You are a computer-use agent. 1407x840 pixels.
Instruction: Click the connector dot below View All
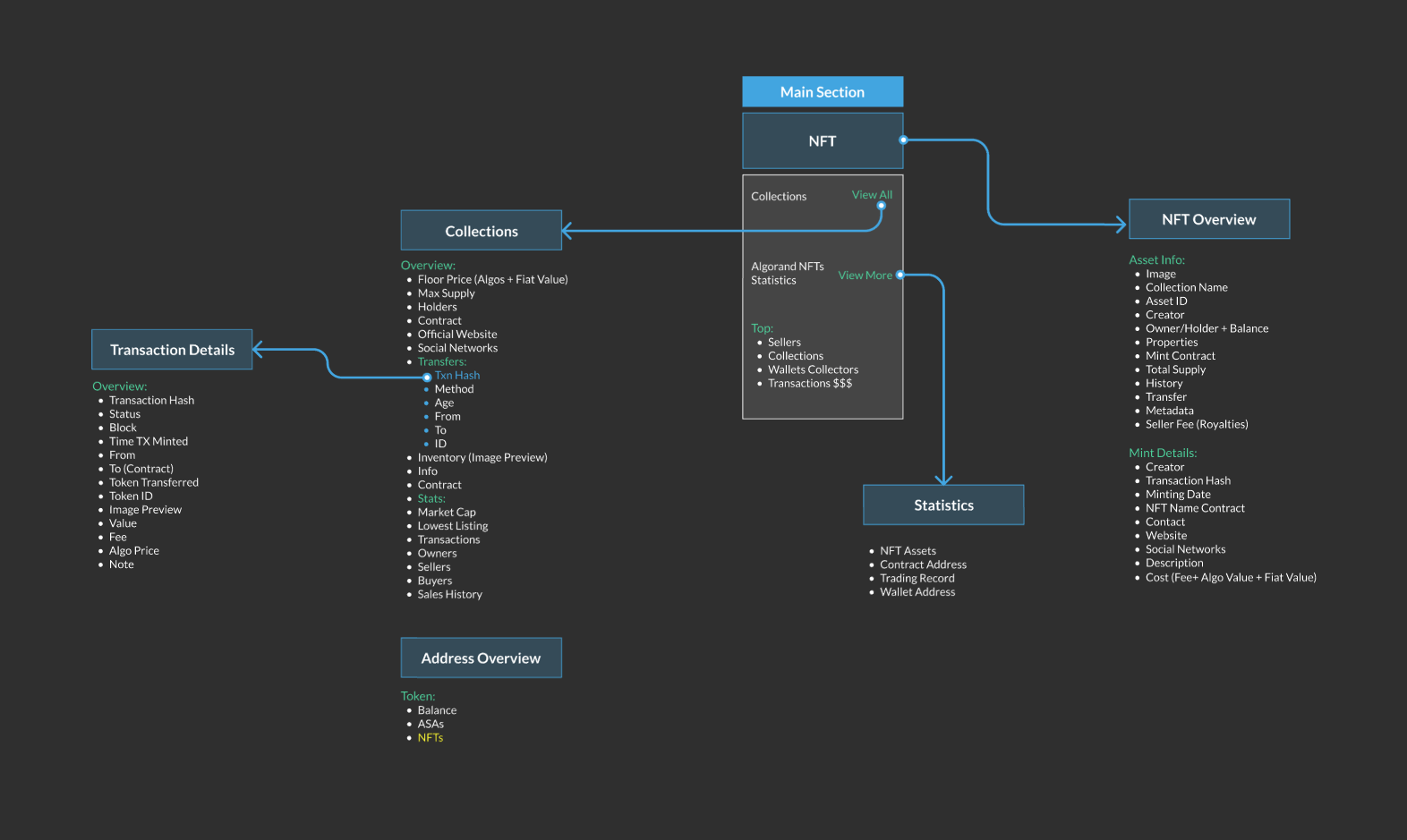[881, 206]
